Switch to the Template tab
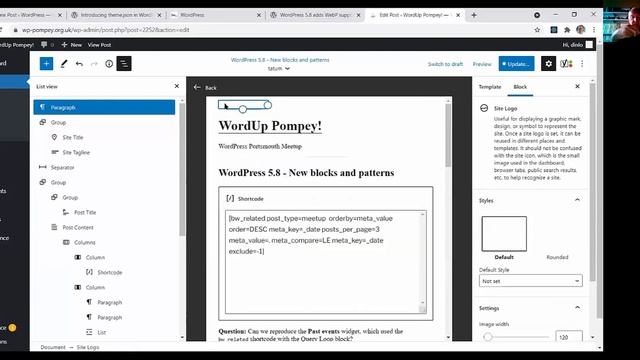The image size is (640, 360). click(x=490, y=87)
